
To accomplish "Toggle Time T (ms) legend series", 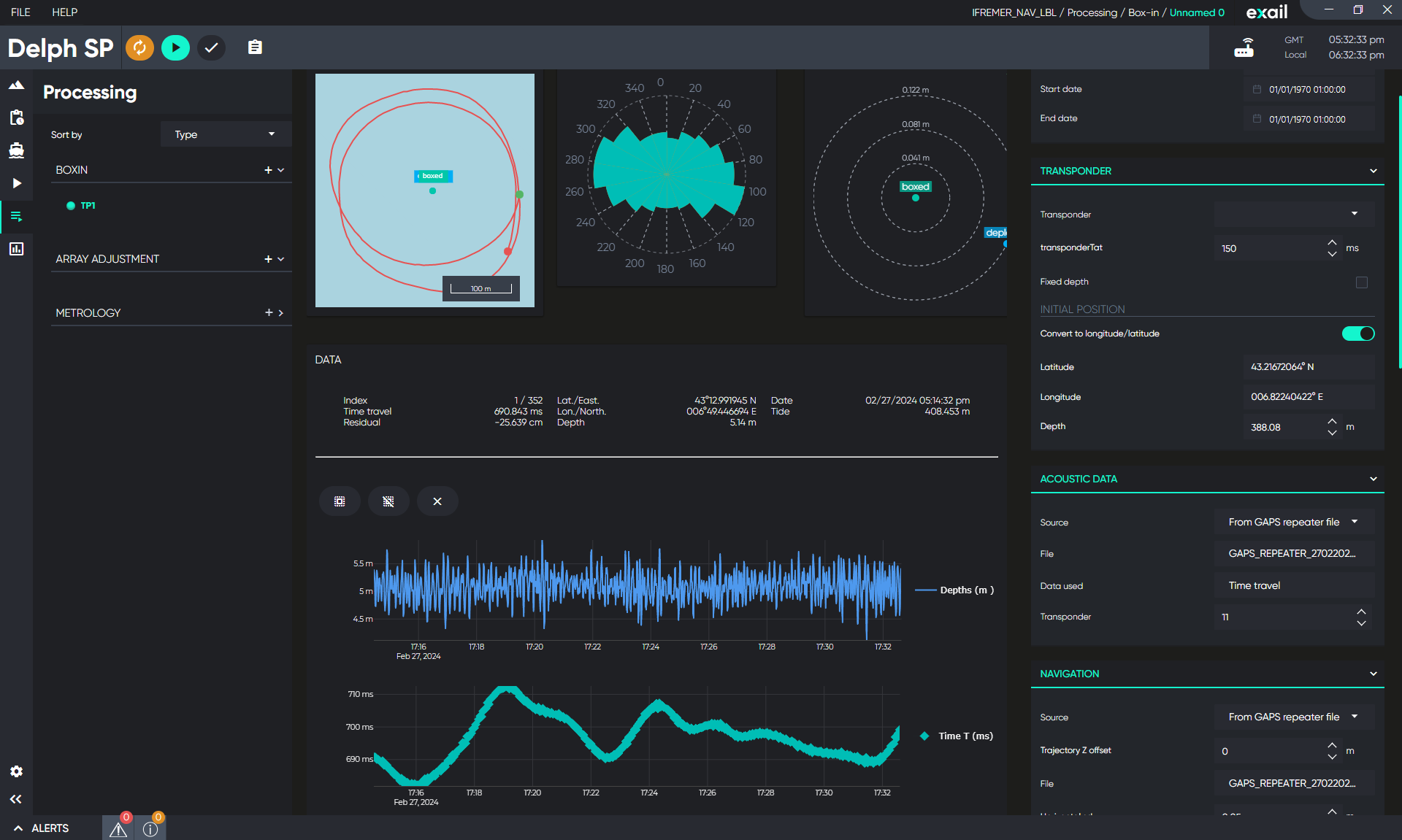I will (956, 736).
